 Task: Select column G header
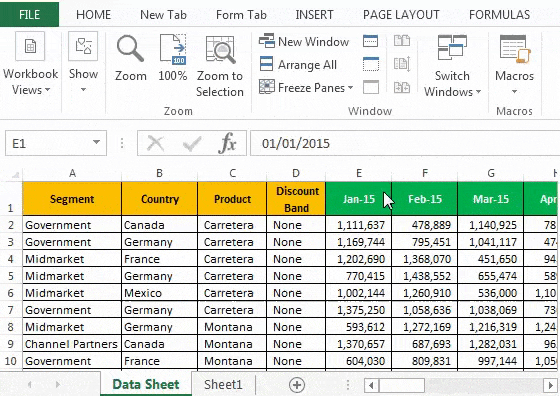(491, 174)
